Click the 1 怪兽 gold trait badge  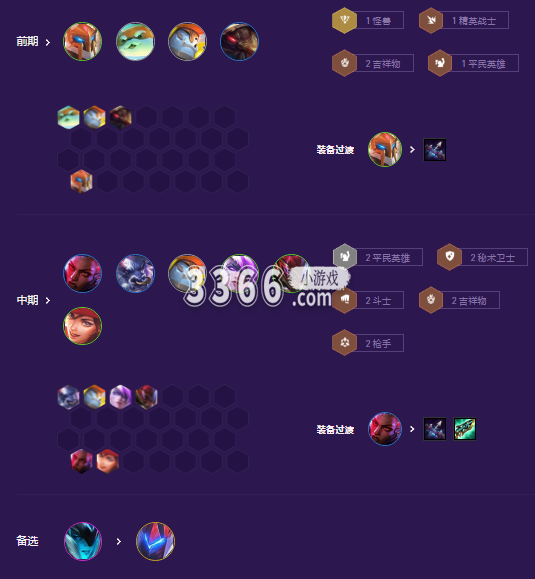(x=368, y=20)
